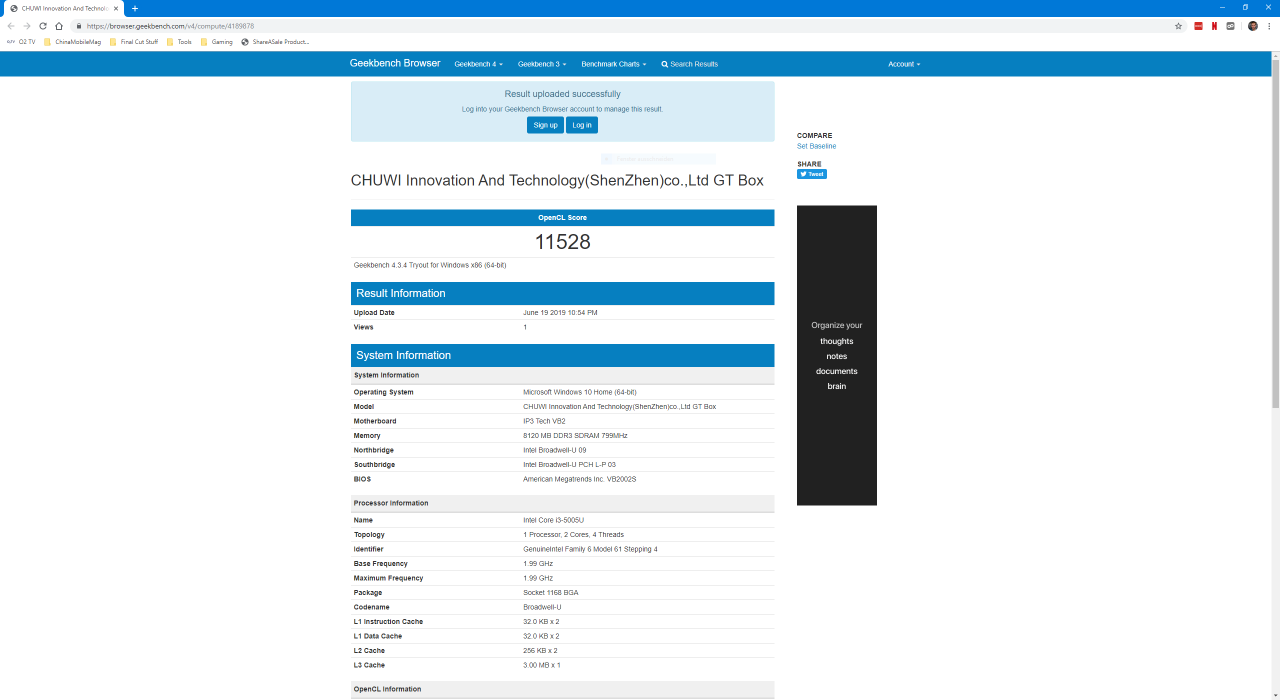Open the Tools bookmark folder

(180, 42)
